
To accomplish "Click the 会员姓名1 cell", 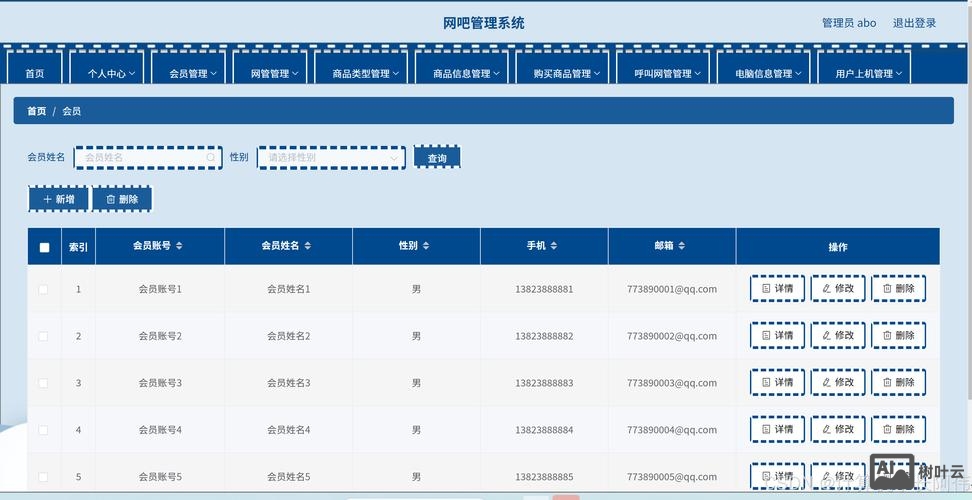I will [x=289, y=289].
